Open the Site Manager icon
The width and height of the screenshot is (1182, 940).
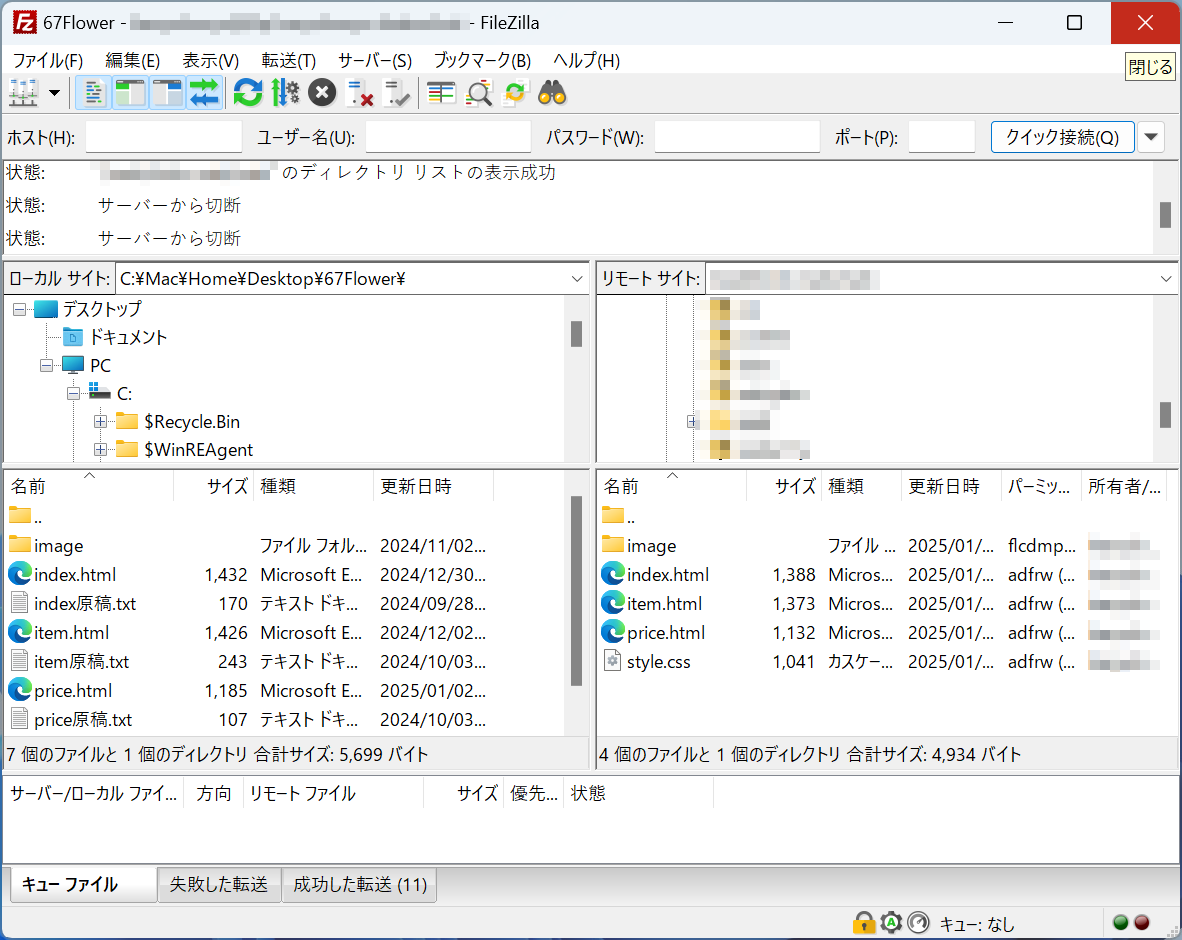pyautogui.click(x=23, y=93)
